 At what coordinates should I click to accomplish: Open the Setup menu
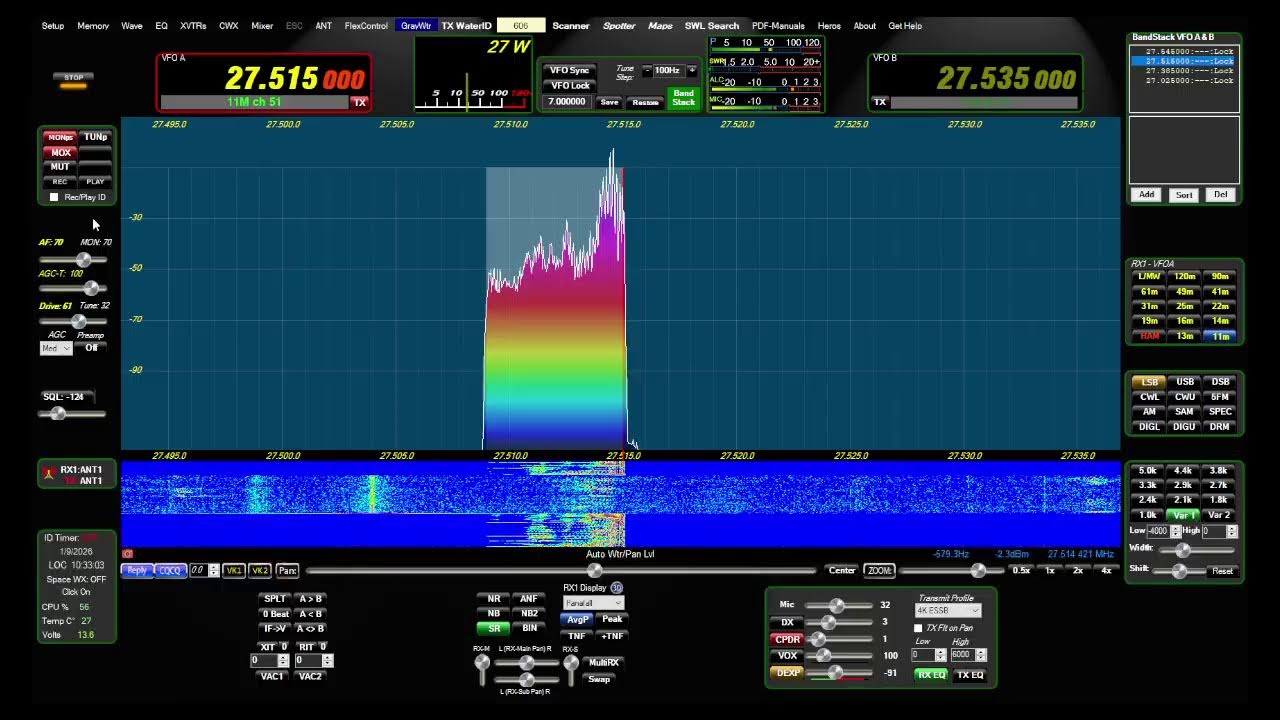[x=53, y=26]
